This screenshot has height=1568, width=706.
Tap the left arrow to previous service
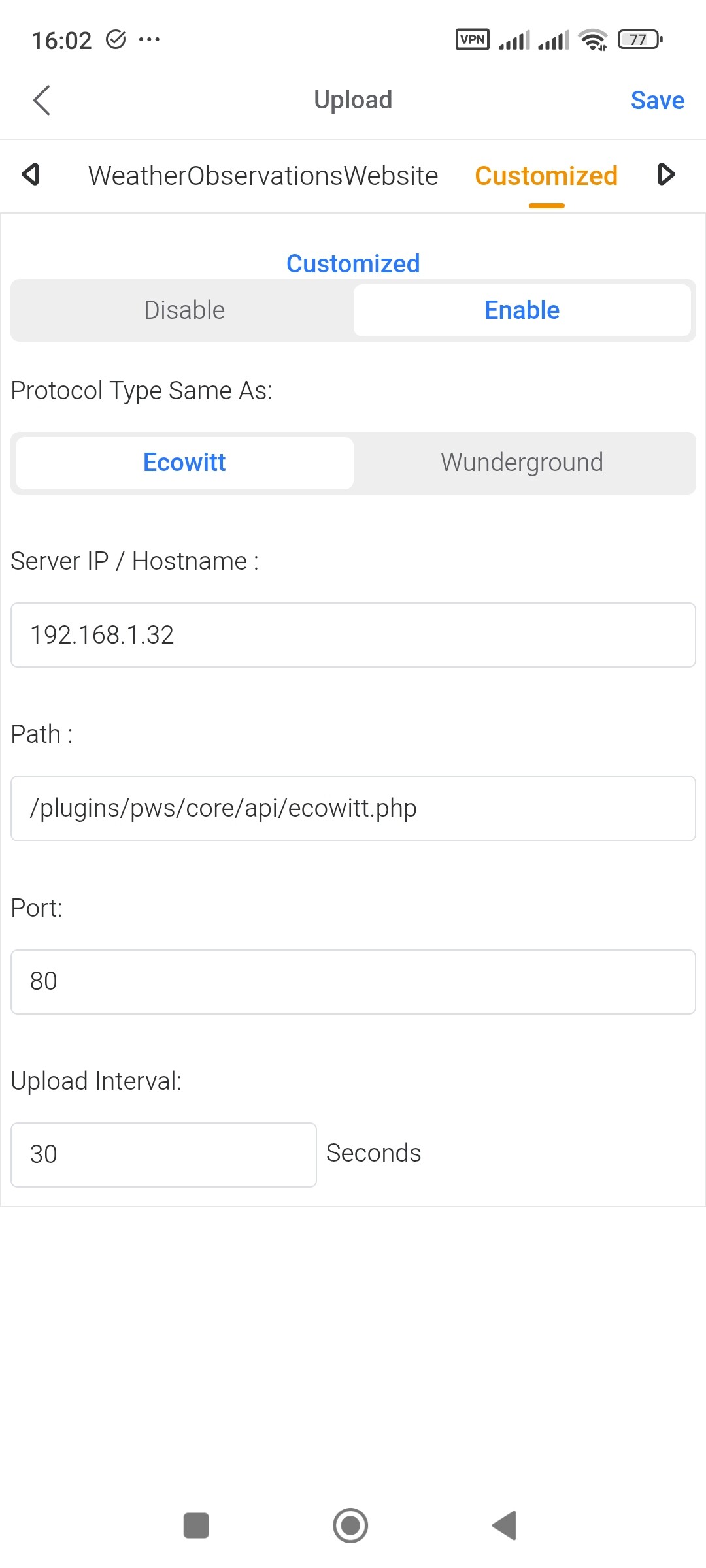pyautogui.click(x=31, y=174)
